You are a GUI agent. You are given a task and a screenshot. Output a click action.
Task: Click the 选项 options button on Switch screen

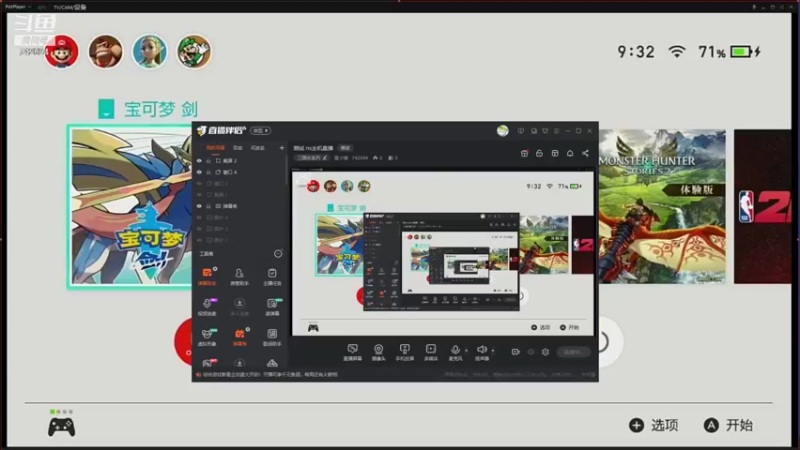654,425
